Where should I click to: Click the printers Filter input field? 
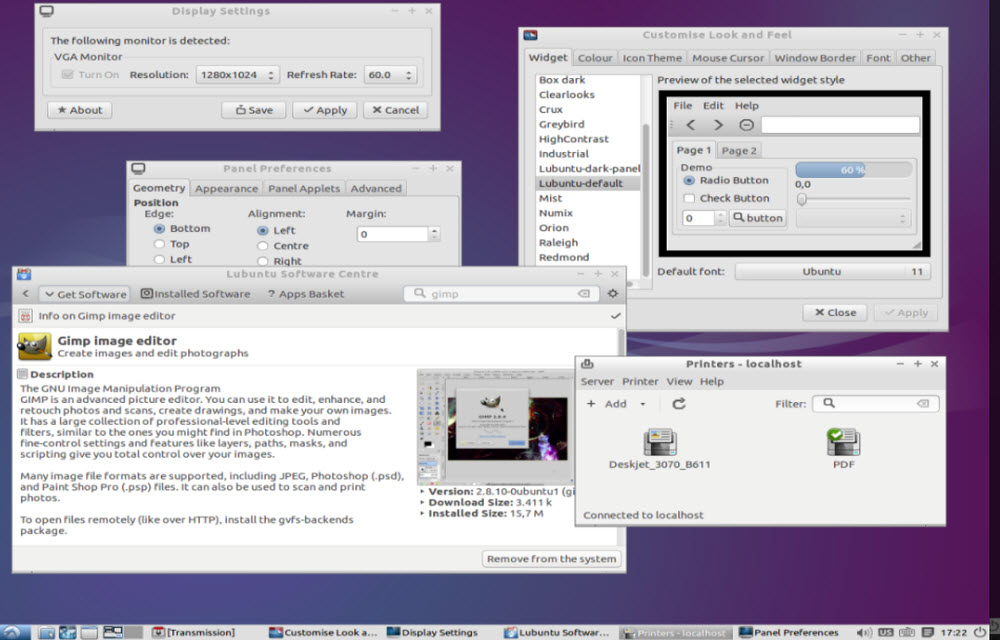pos(875,404)
